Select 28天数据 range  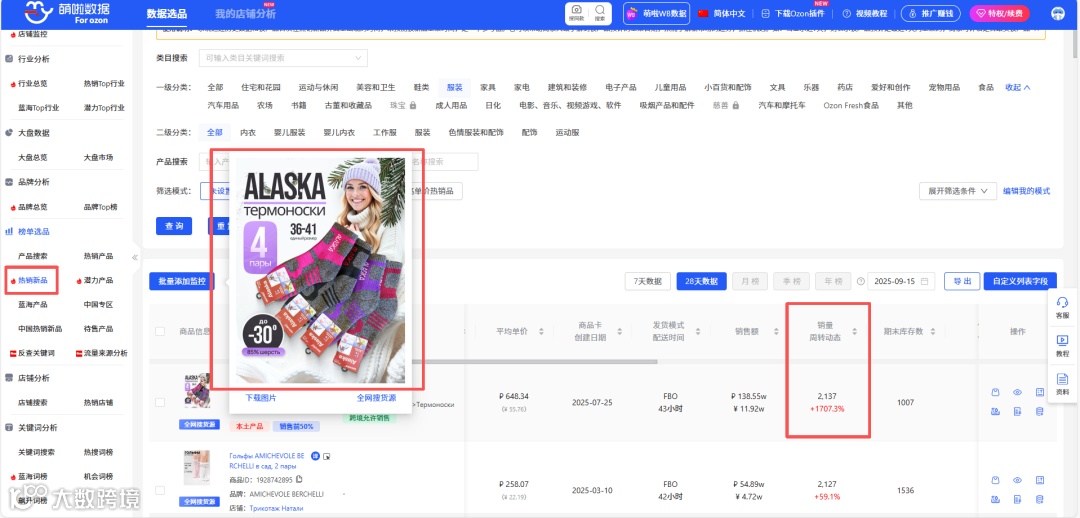[x=701, y=281]
